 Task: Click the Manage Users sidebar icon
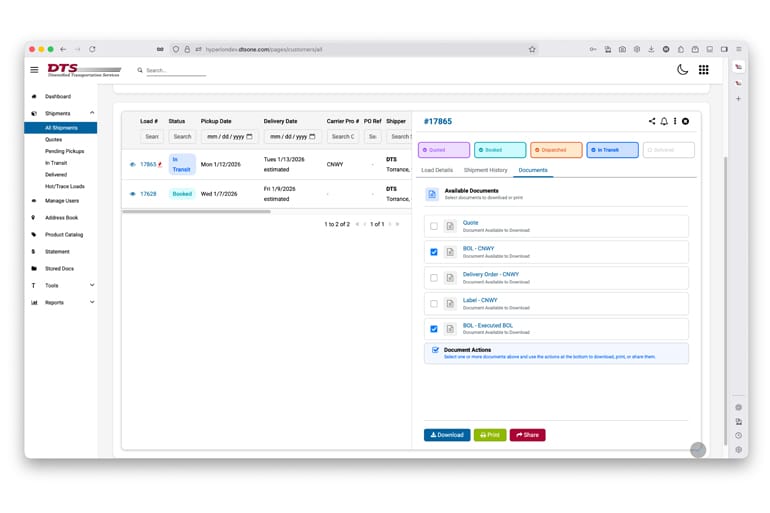pyautogui.click(x=34, y=201)
